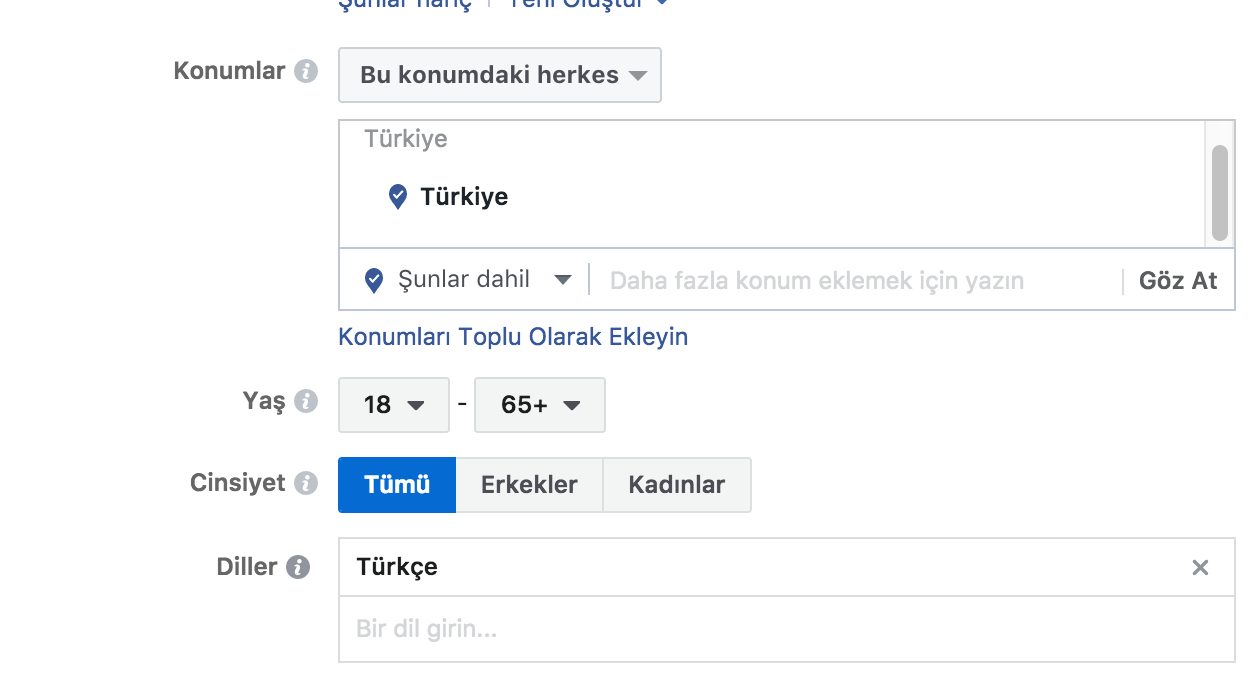Focus the Bir dil girin language field
The image size is (1250, 698).
coord(787,629)
